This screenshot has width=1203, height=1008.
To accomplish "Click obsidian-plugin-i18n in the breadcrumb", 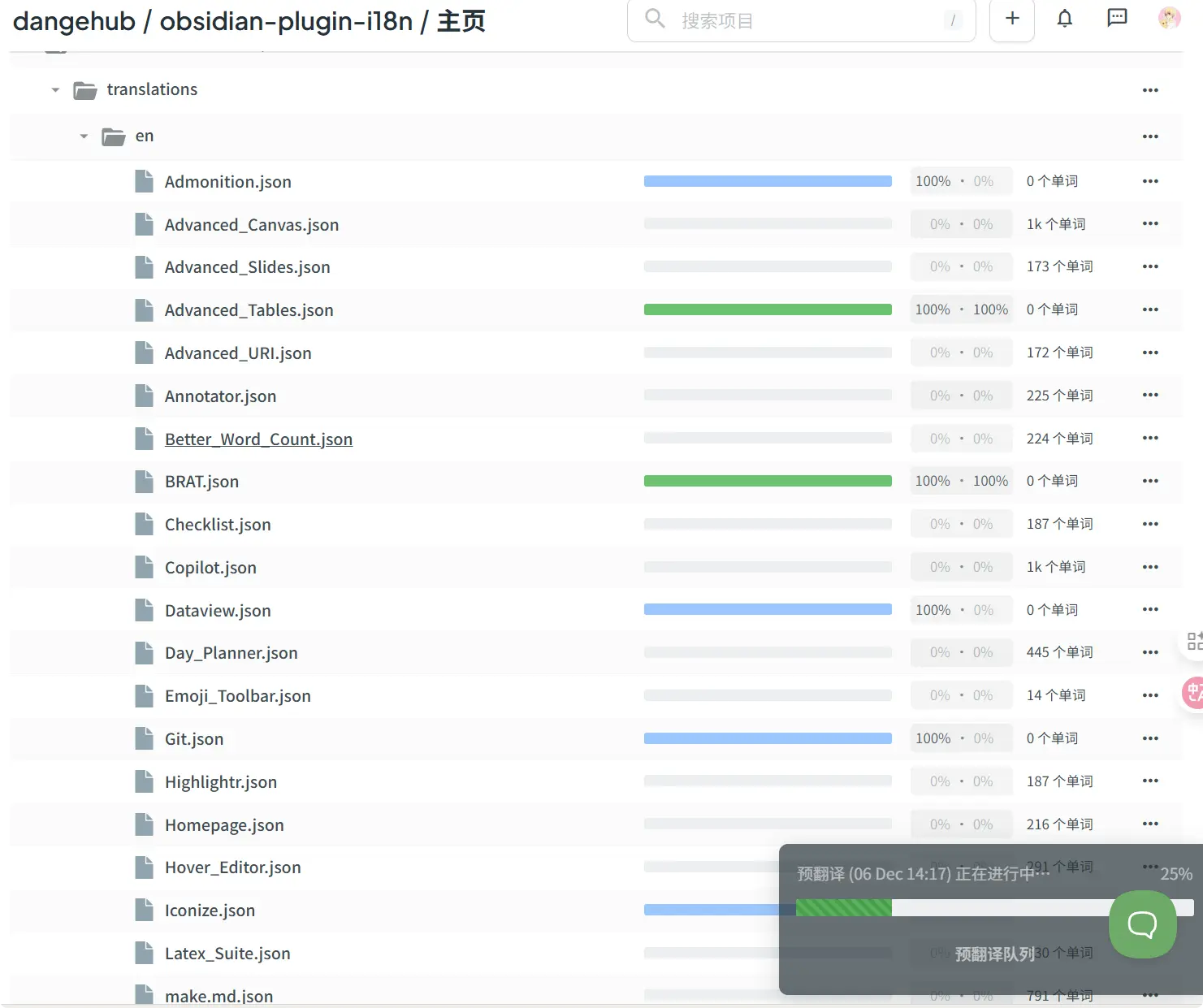I will point(286,21).
